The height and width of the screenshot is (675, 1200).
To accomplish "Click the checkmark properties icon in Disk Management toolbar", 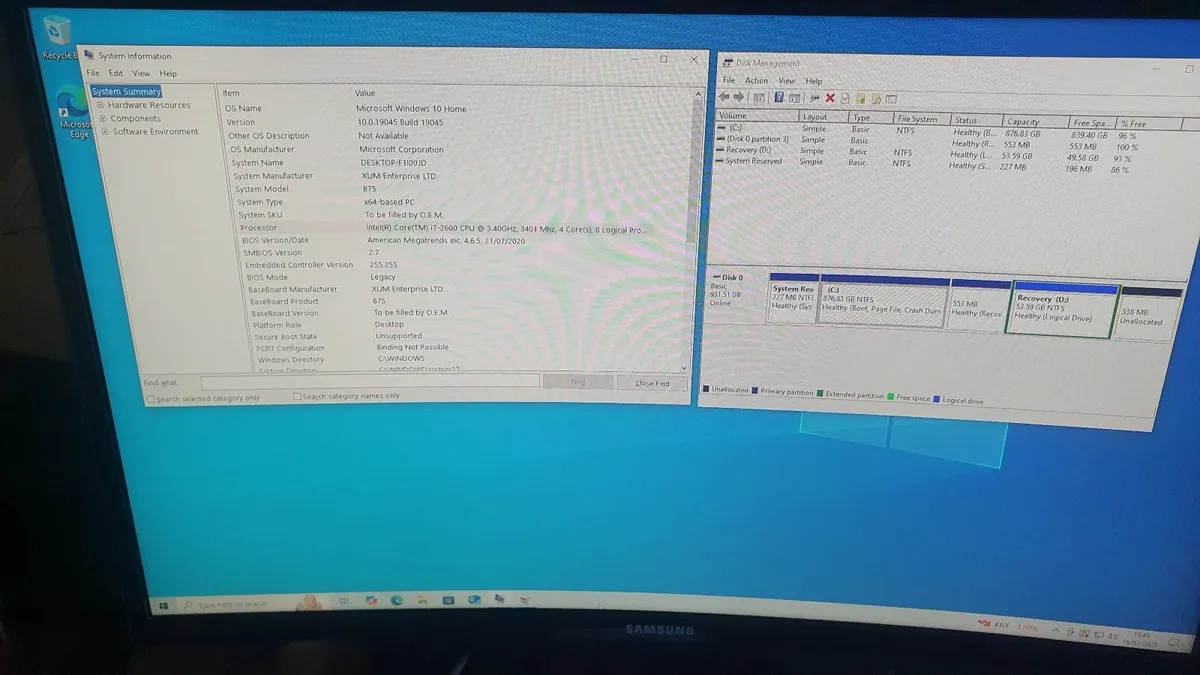I will (x=845, y=98).
